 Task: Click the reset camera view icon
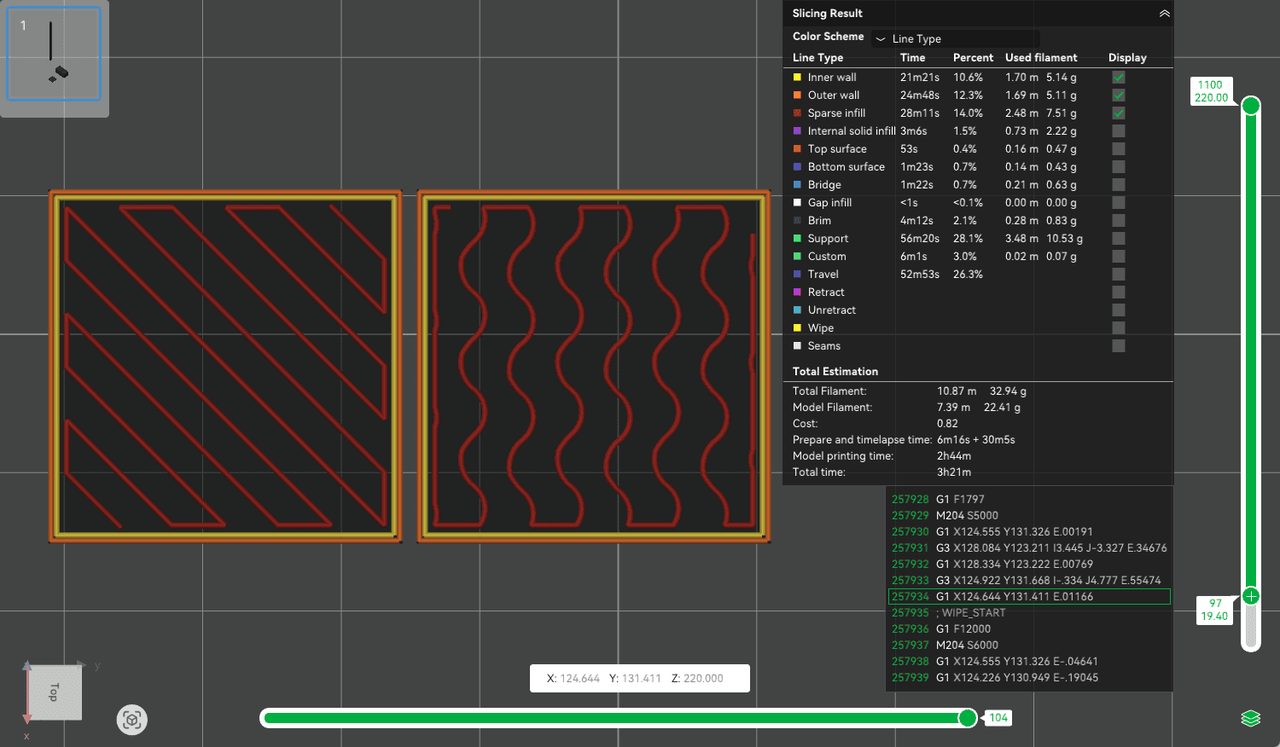132,719
